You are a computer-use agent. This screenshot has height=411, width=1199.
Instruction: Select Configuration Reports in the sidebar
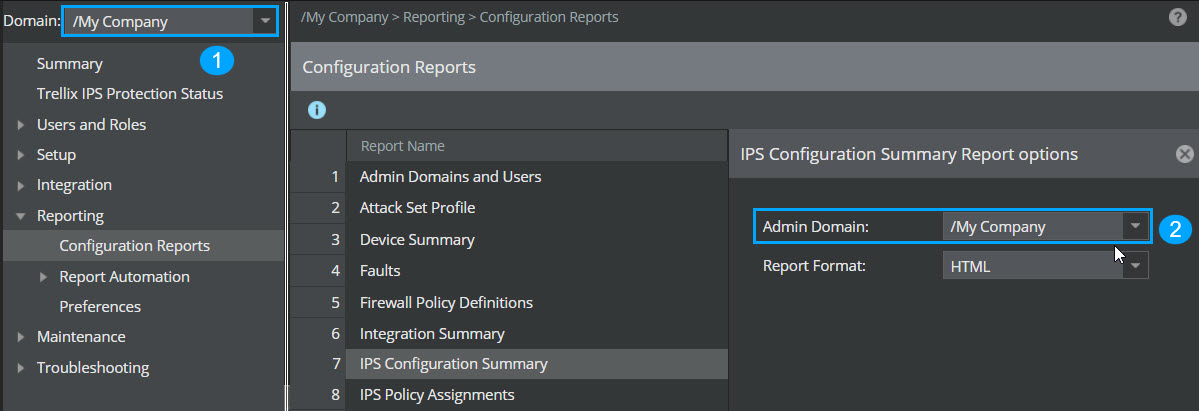(143, 246)
